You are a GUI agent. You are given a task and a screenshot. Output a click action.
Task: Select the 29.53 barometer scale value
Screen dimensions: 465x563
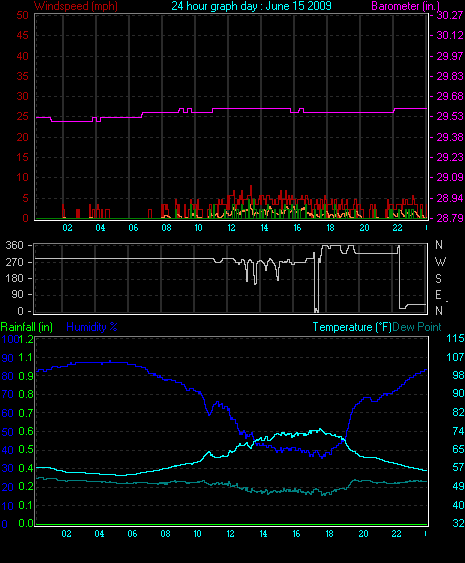(x=450, y=117)
